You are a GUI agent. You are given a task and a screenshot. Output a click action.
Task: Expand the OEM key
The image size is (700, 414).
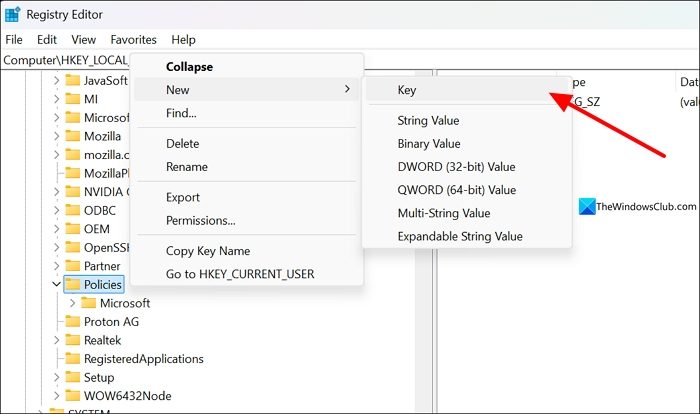click(56, 229)
